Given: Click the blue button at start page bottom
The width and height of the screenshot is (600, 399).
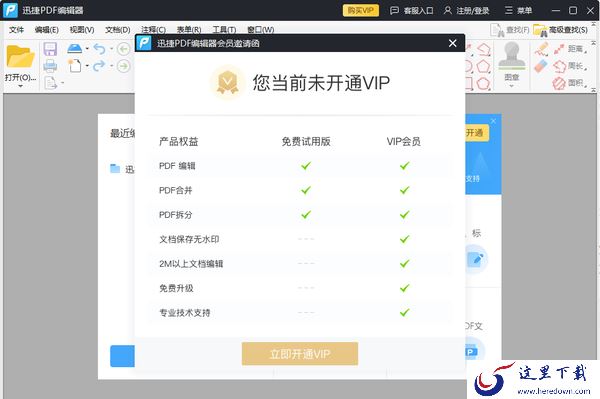Looking at the screenshot, I should [122, 356].
